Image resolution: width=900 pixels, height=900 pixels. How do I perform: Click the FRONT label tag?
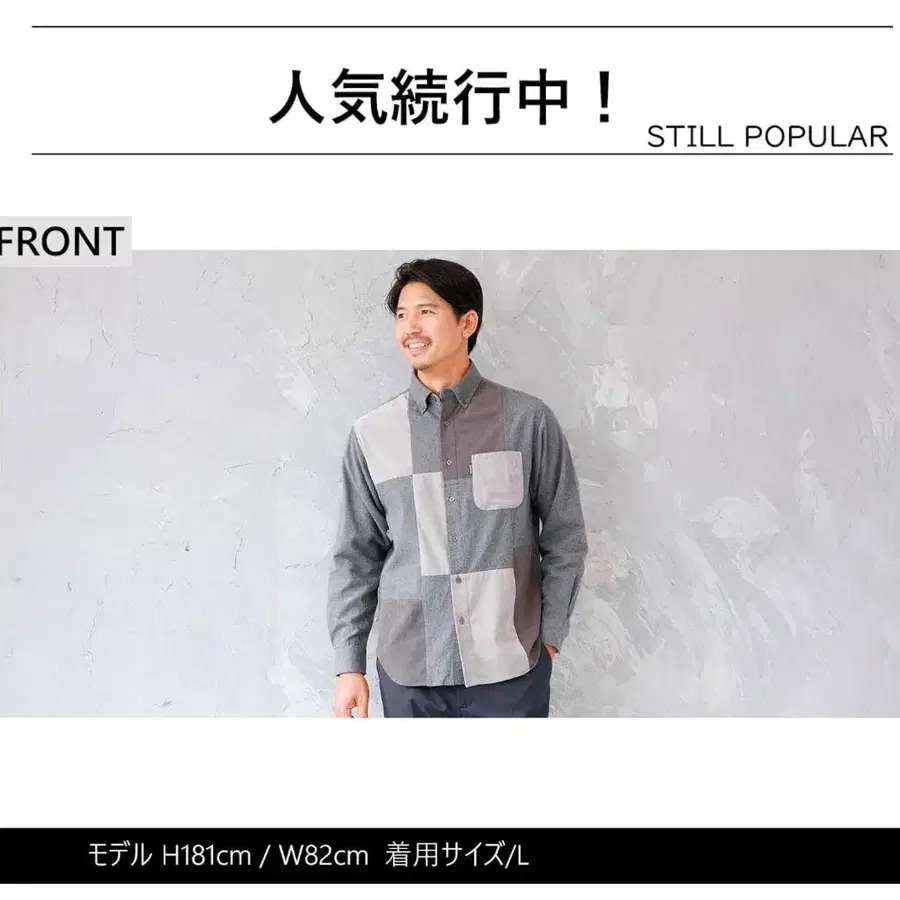pyautogui.click(x=63, y=241)
